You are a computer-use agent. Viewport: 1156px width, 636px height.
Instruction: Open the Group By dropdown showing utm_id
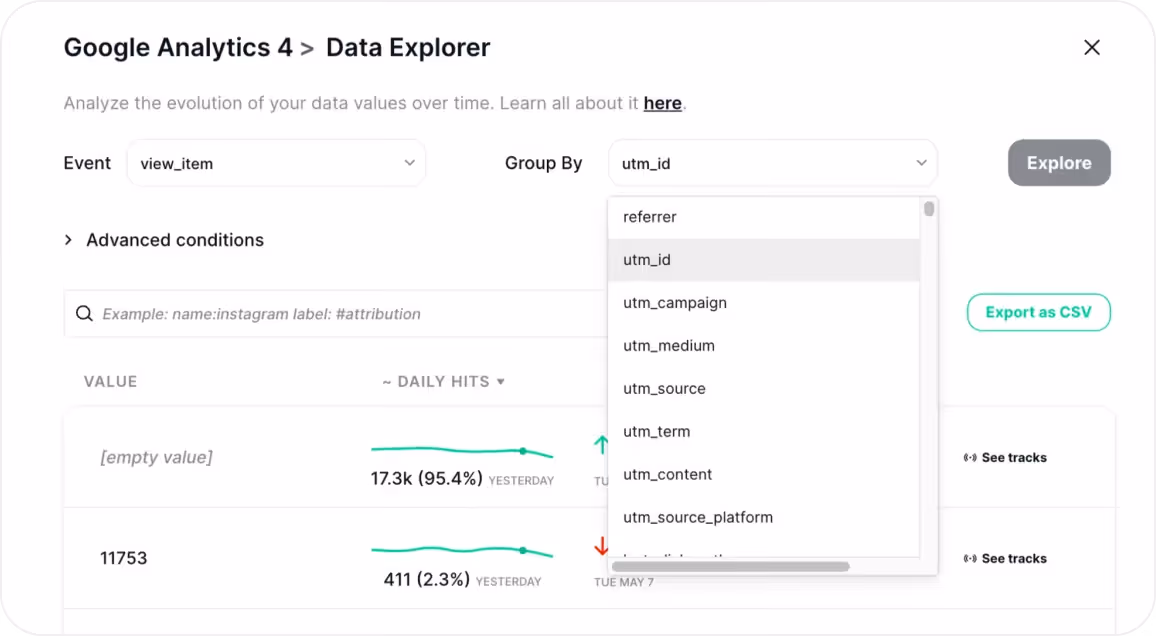[773, 163]
